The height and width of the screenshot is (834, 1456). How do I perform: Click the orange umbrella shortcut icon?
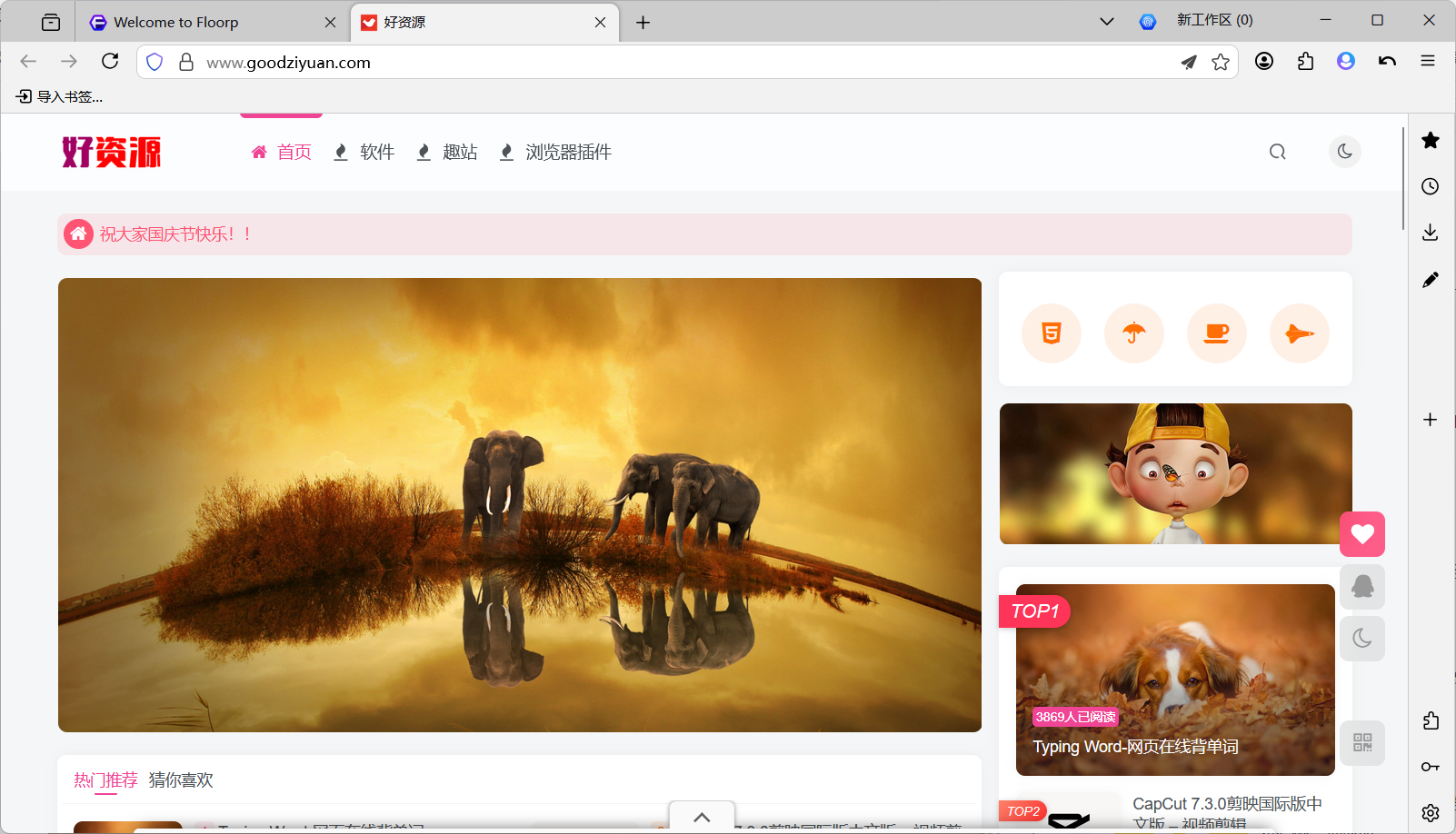[1133, 333]
